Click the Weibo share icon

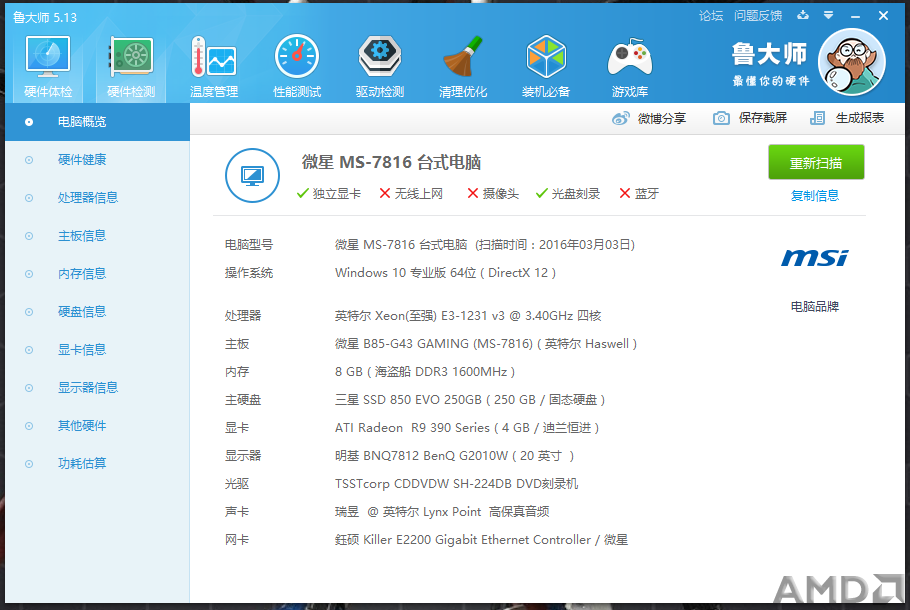coord(620,118)
